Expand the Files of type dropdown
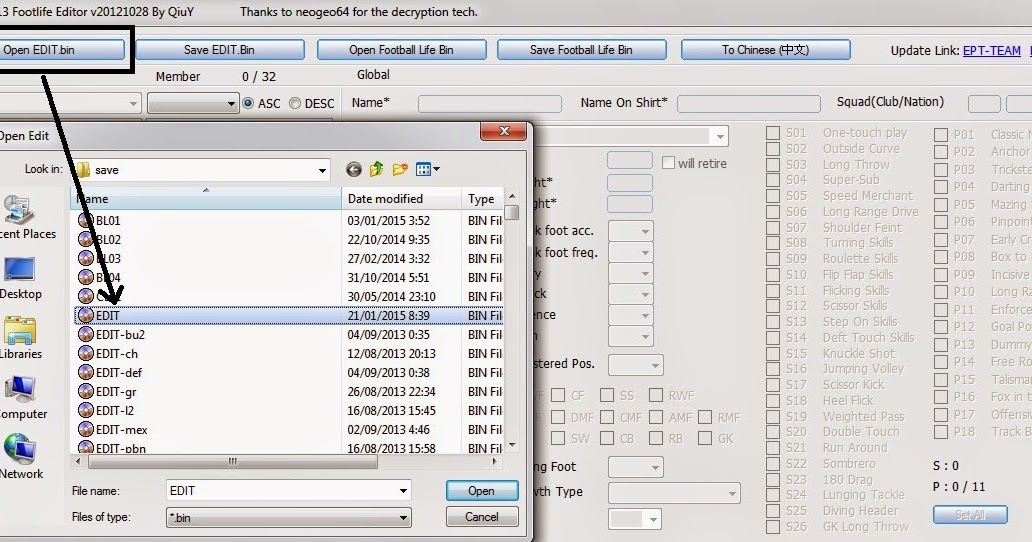Viewport: 1032px width, 542px height. pos(403,518)
